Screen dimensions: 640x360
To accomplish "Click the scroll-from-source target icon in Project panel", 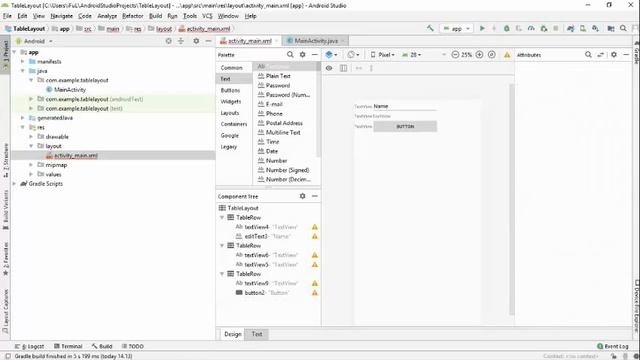I will [168, 41].
